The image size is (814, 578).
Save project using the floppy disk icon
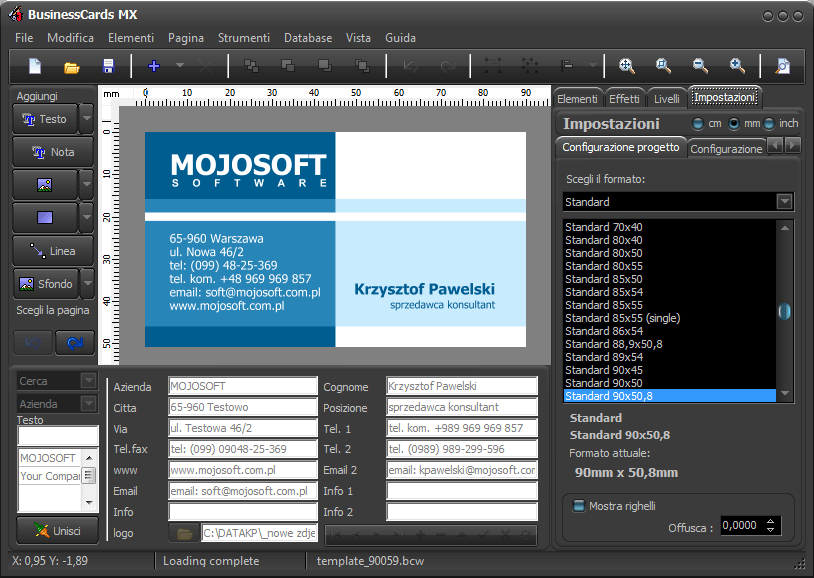pos(108,66)
